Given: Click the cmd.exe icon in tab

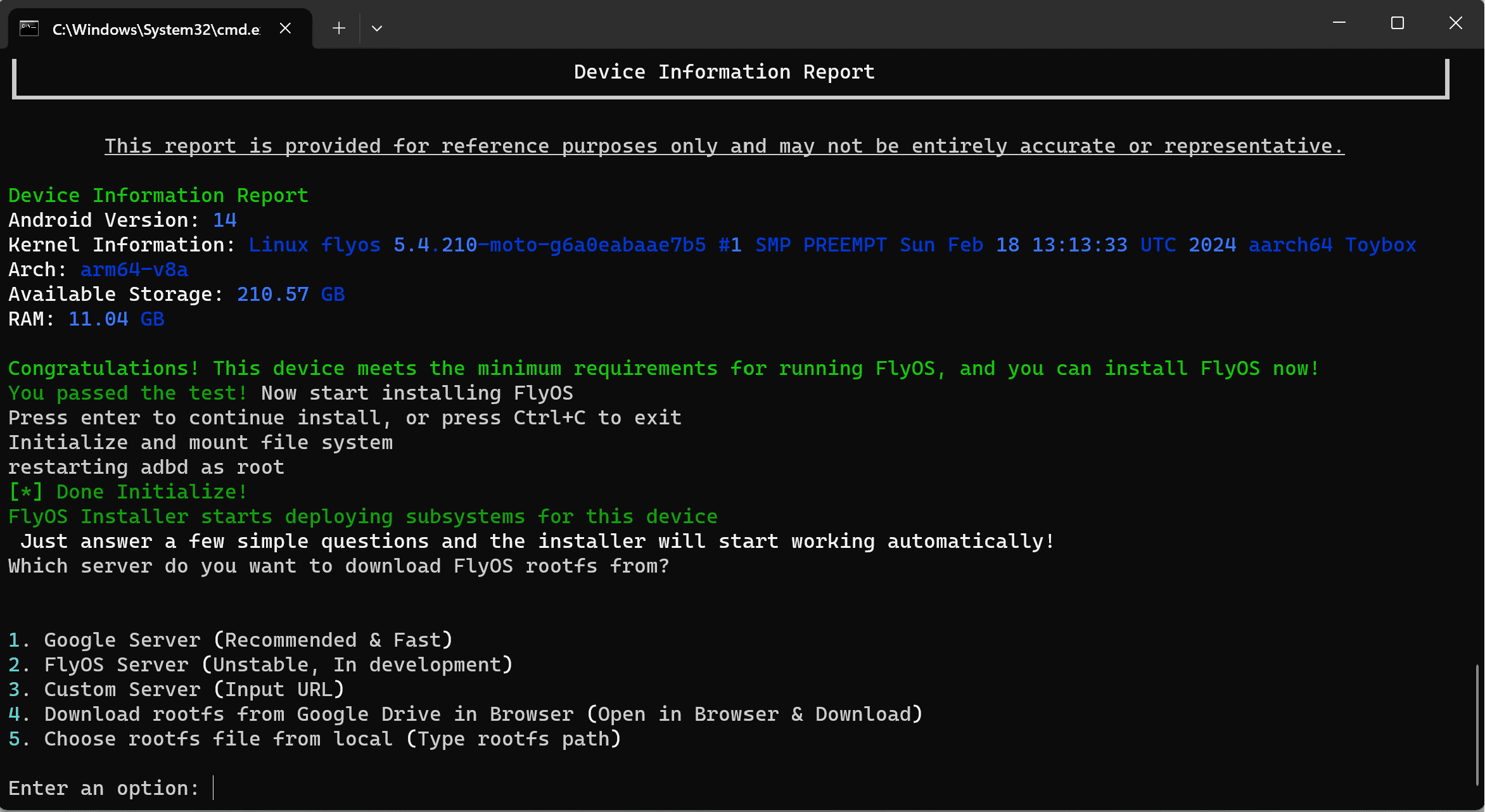Looking at the screenshot, I should 29,29.
